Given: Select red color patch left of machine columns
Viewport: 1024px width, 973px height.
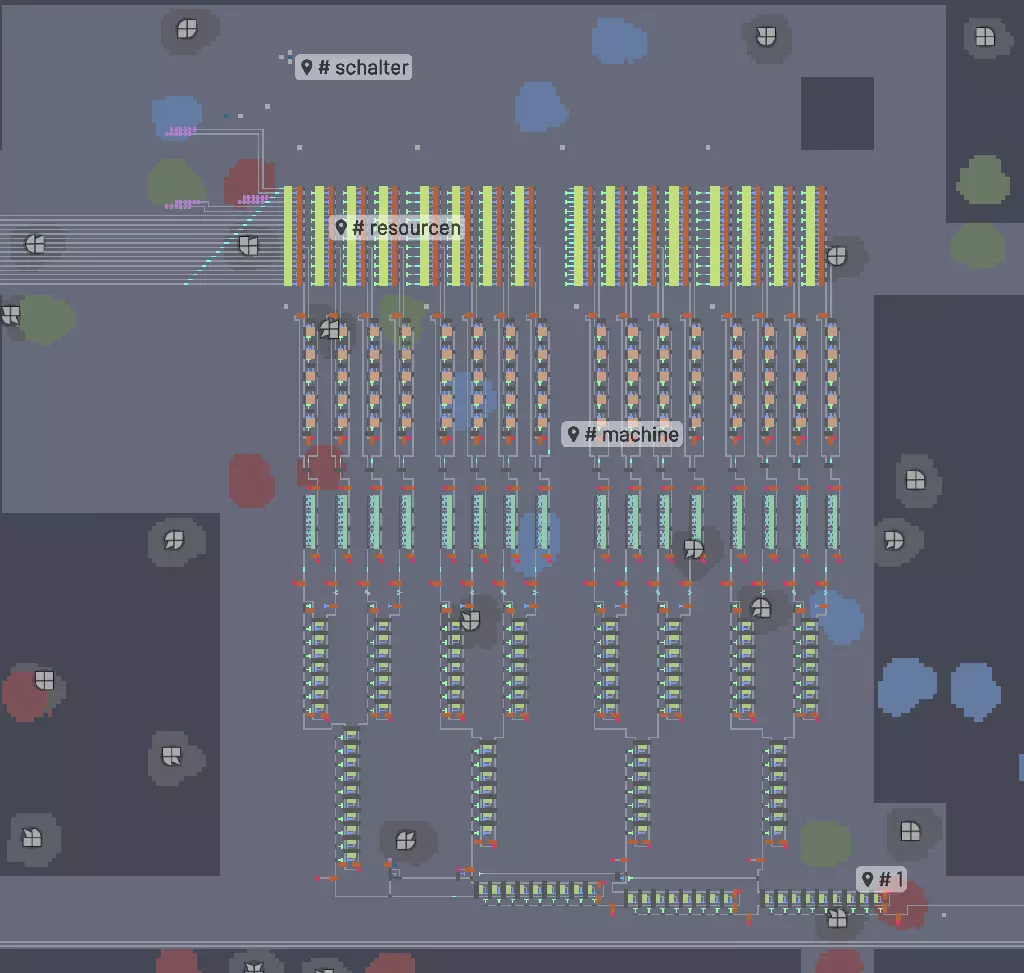Looking at the screenshot, I should click(x=250, y=479).
